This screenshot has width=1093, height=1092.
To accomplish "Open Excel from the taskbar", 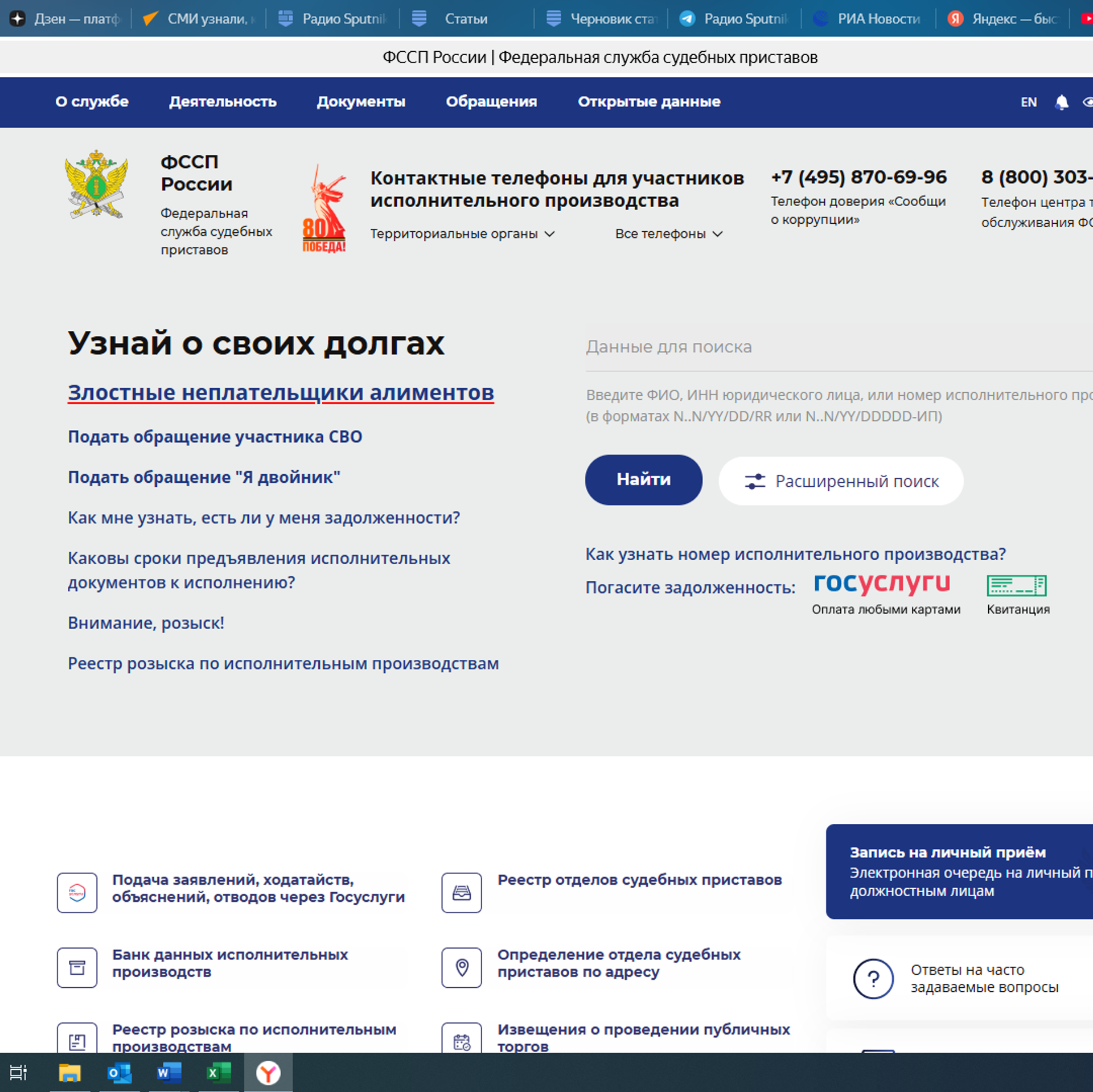I will tap(219, 1073).
